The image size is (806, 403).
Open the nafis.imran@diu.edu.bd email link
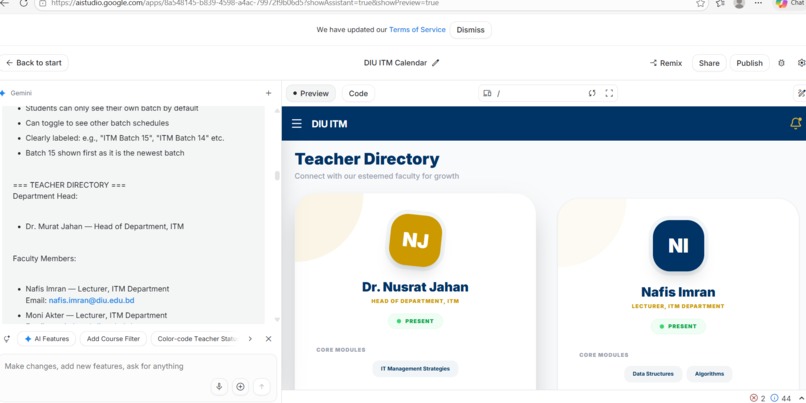pos(91,301)
